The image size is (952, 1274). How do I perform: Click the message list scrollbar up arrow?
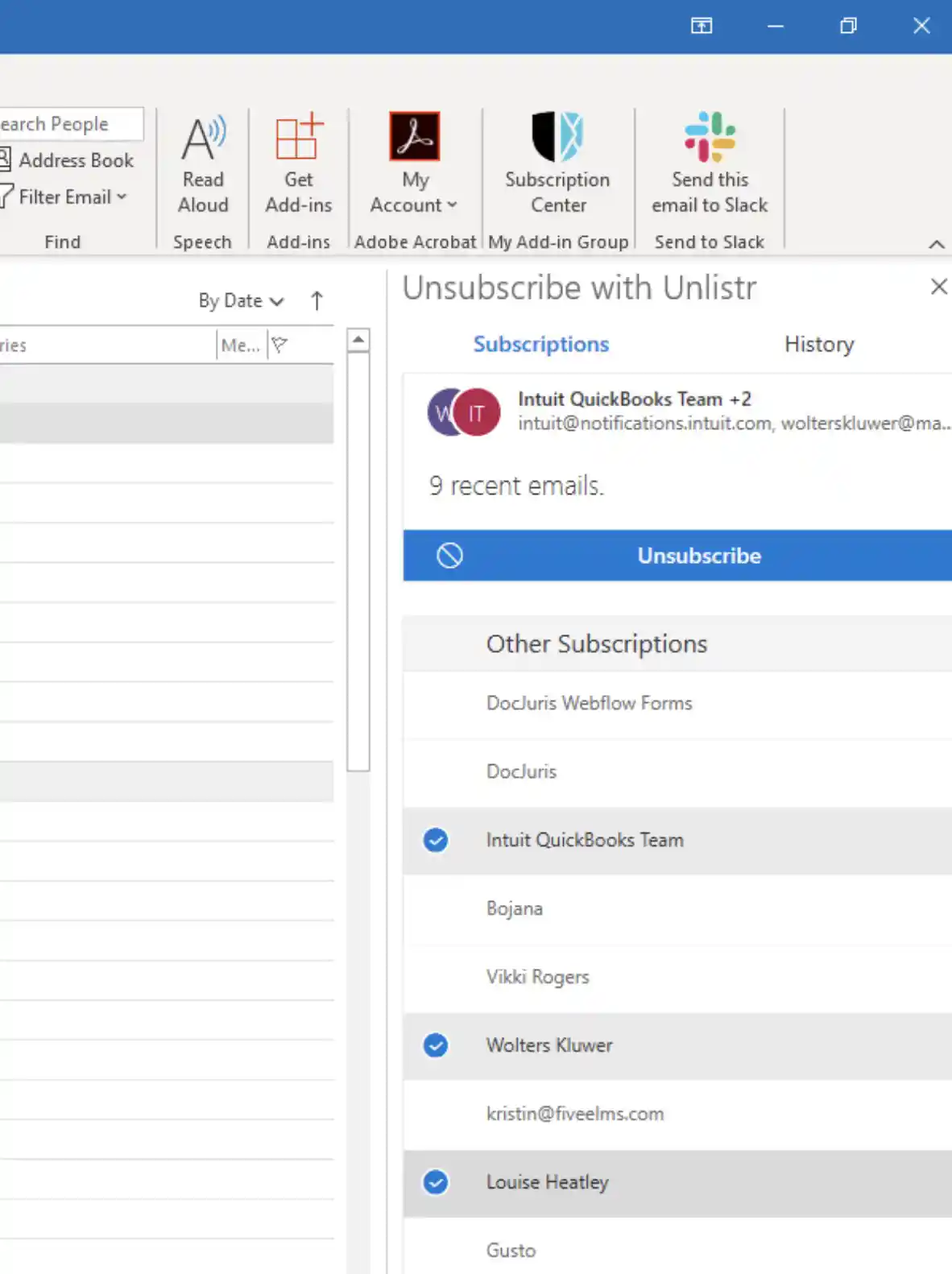coord(358,340)
